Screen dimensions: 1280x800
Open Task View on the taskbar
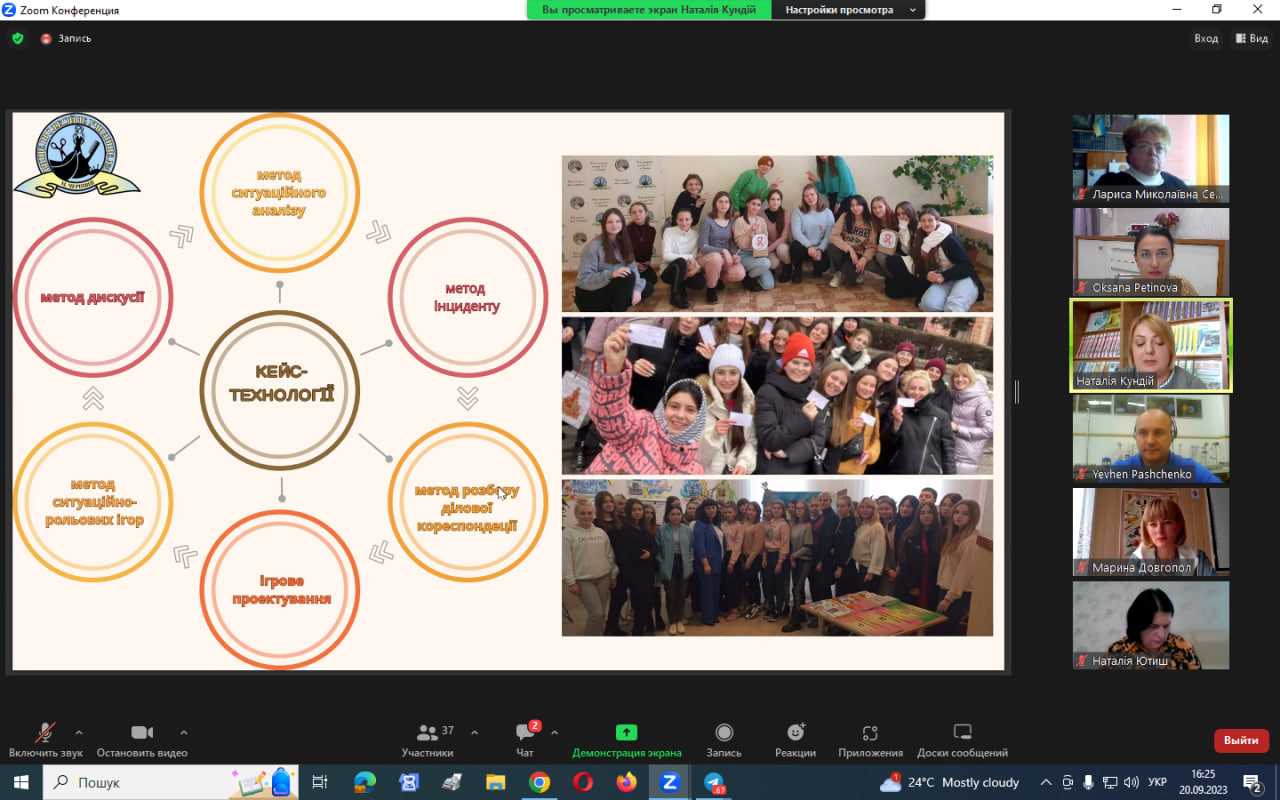coord(320,782)
